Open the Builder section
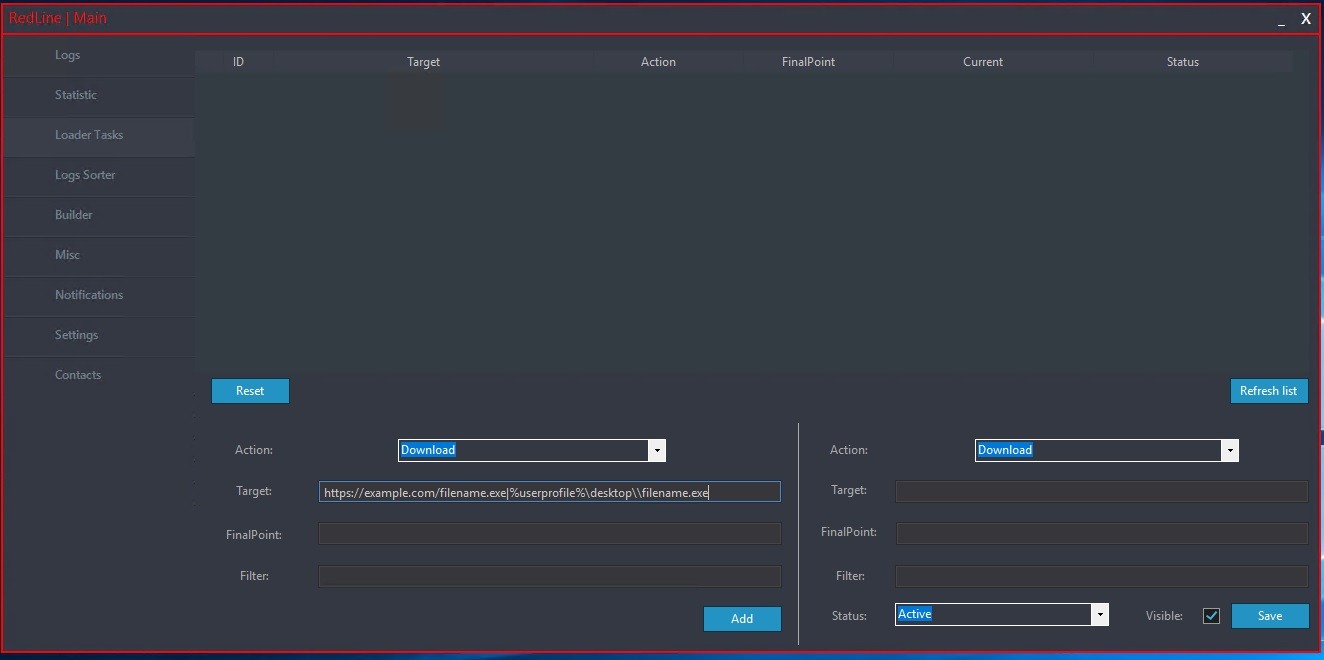Image resolution: width=1324 pixels, height=660 pixels. 98,215
